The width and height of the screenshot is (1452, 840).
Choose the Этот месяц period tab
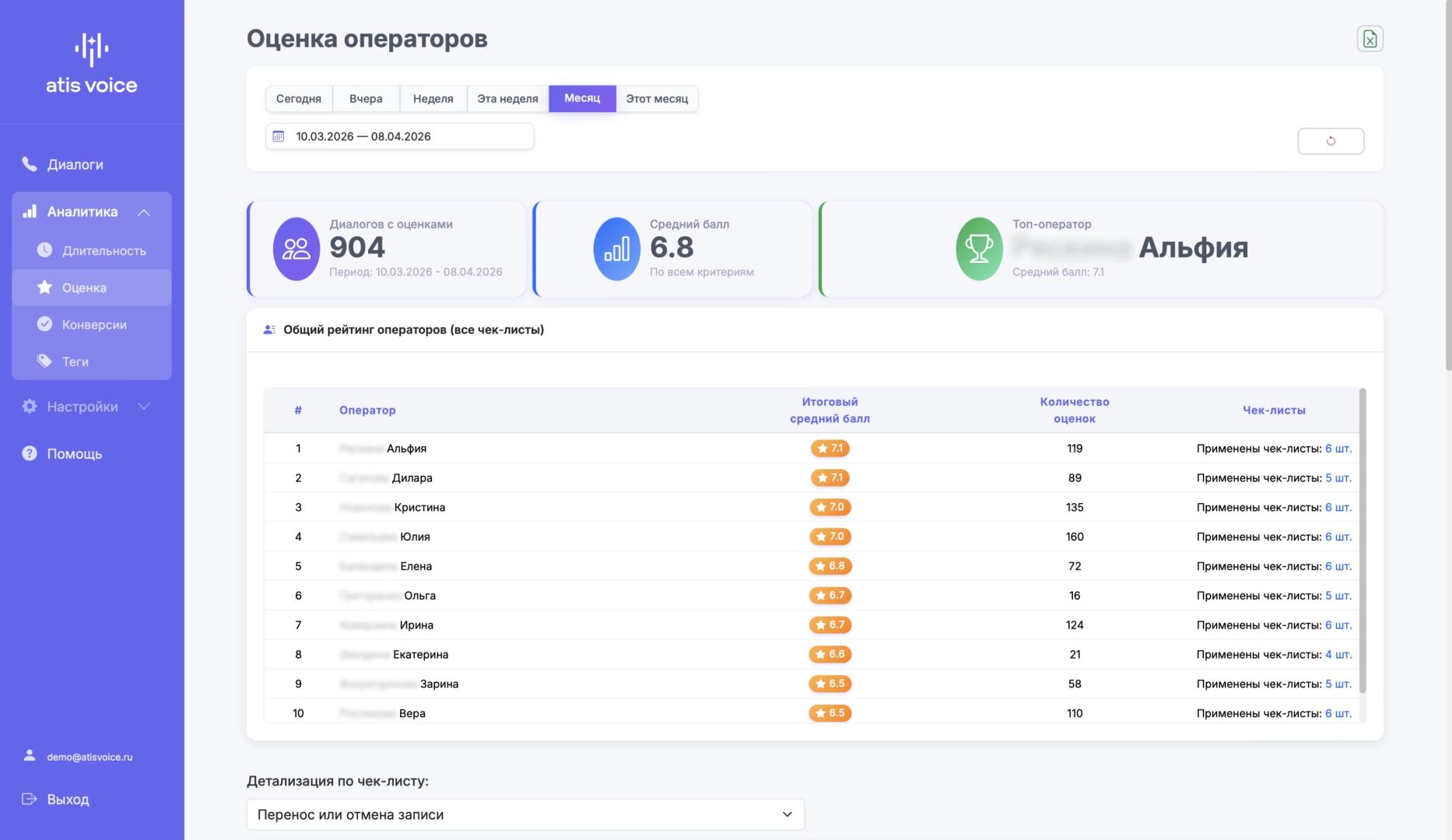click(x=657, y=99)
